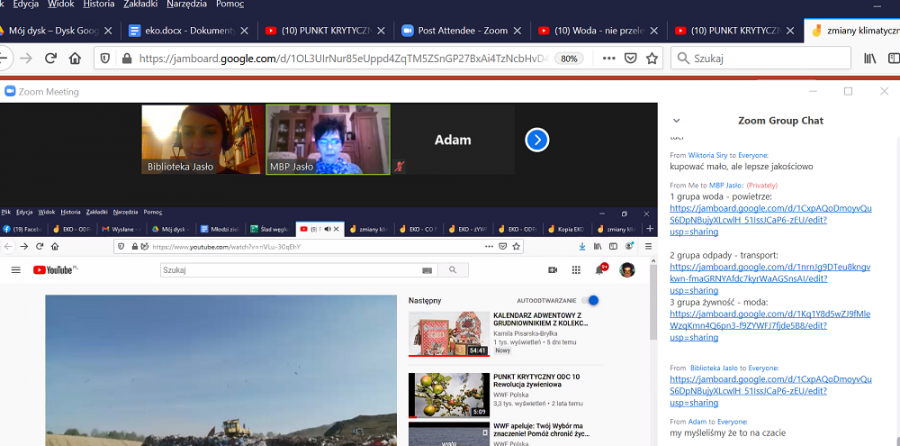Go to the home page in outer Firefox
The height and width of the screenshot is (446, 900).
[75, 58]
